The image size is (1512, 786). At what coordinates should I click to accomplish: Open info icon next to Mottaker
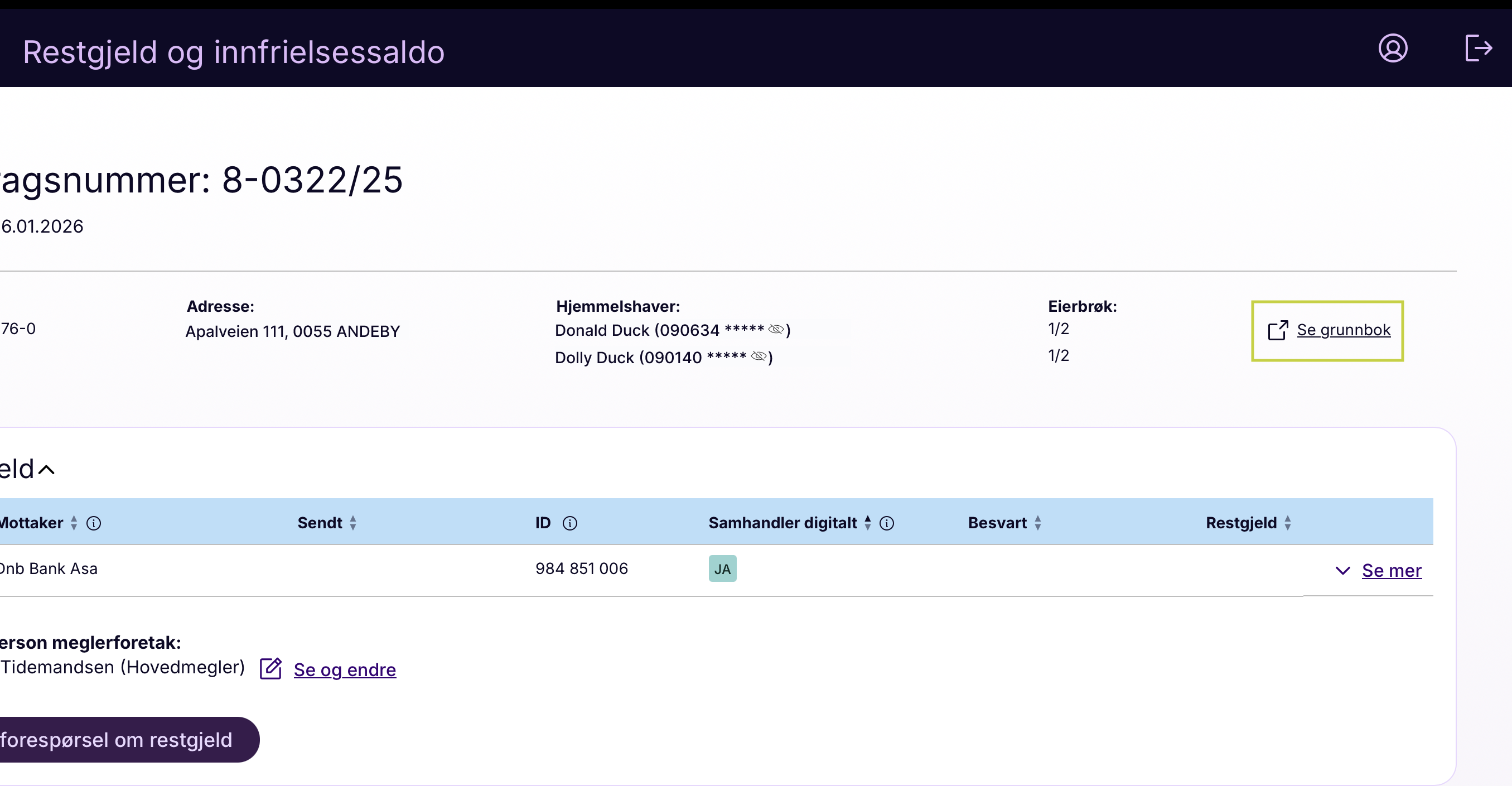tap(94, 523)
